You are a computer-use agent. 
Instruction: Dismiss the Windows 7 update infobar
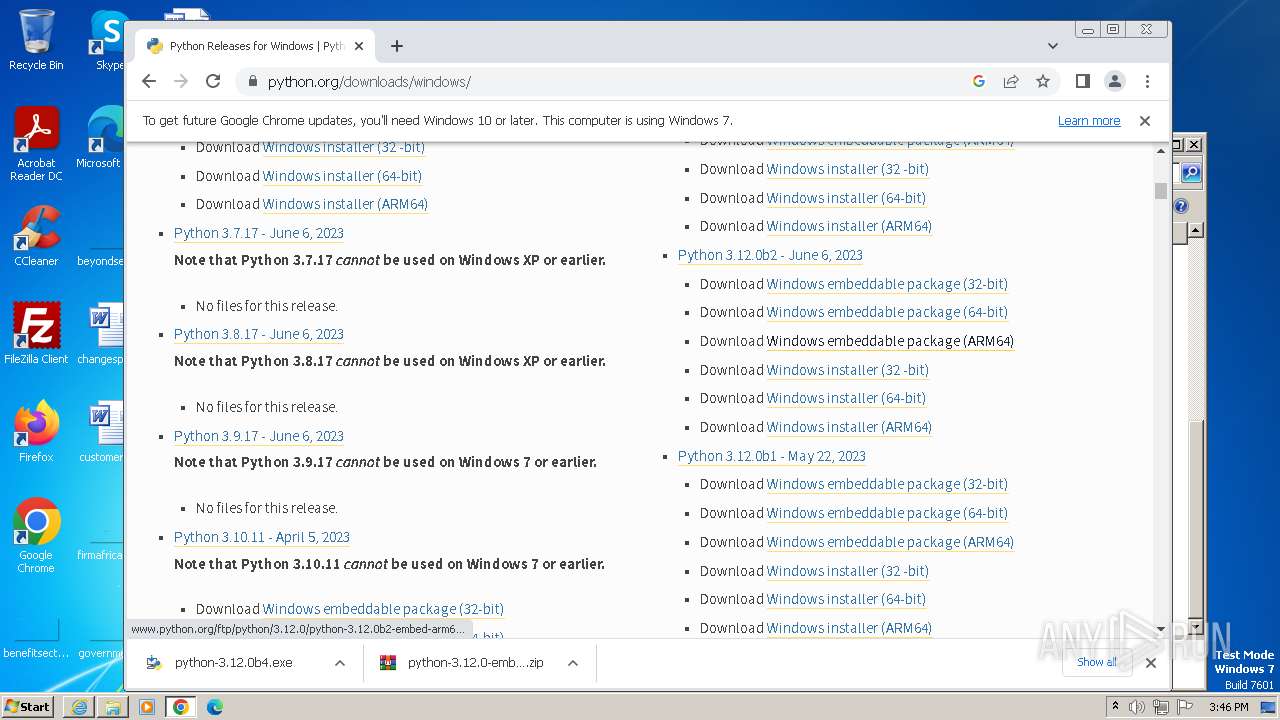(x=1145, y=121)
